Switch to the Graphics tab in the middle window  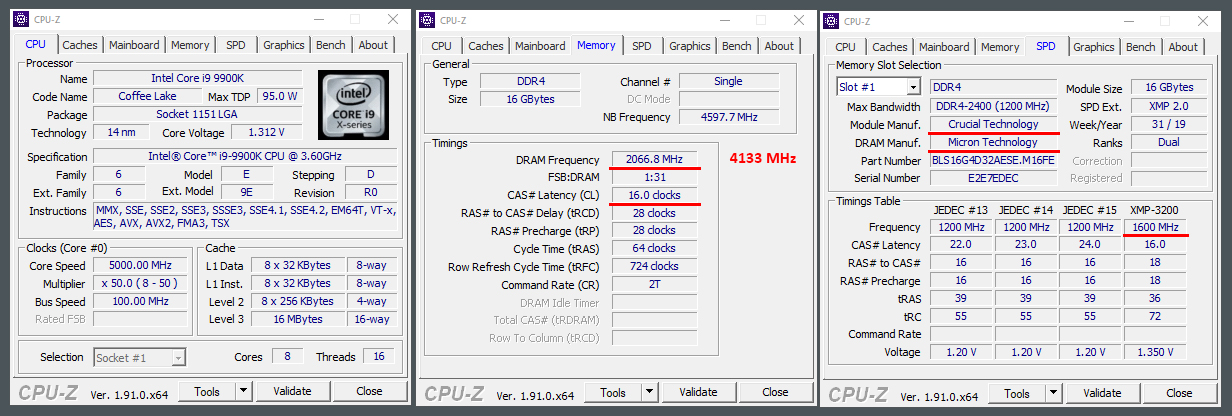pos(690,46)
